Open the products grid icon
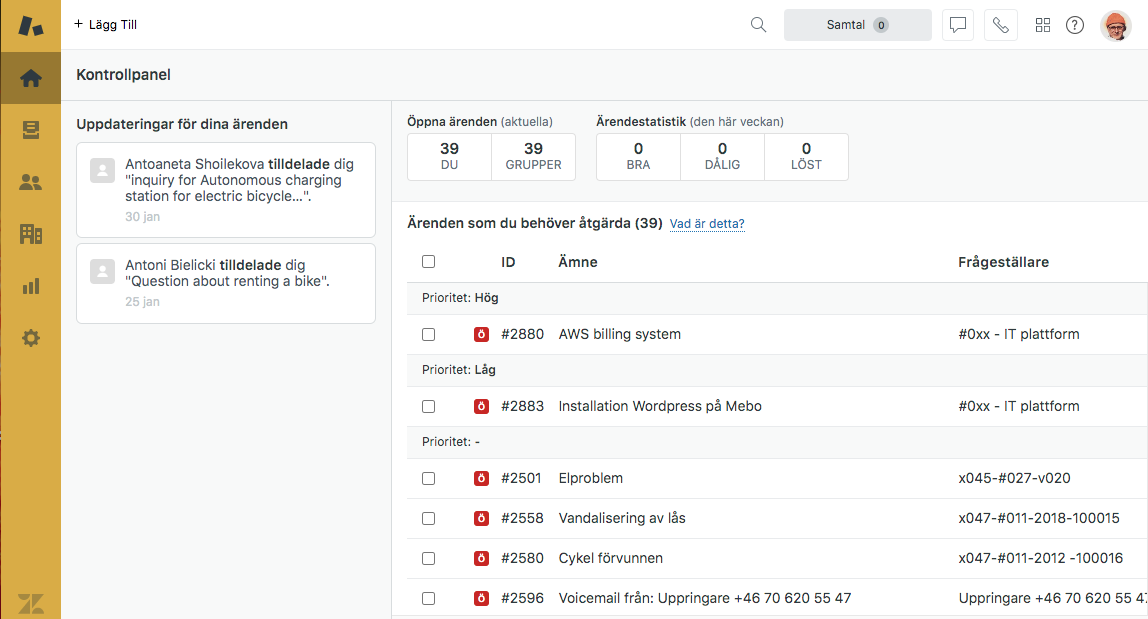1148x619 pixels. 1043,25
